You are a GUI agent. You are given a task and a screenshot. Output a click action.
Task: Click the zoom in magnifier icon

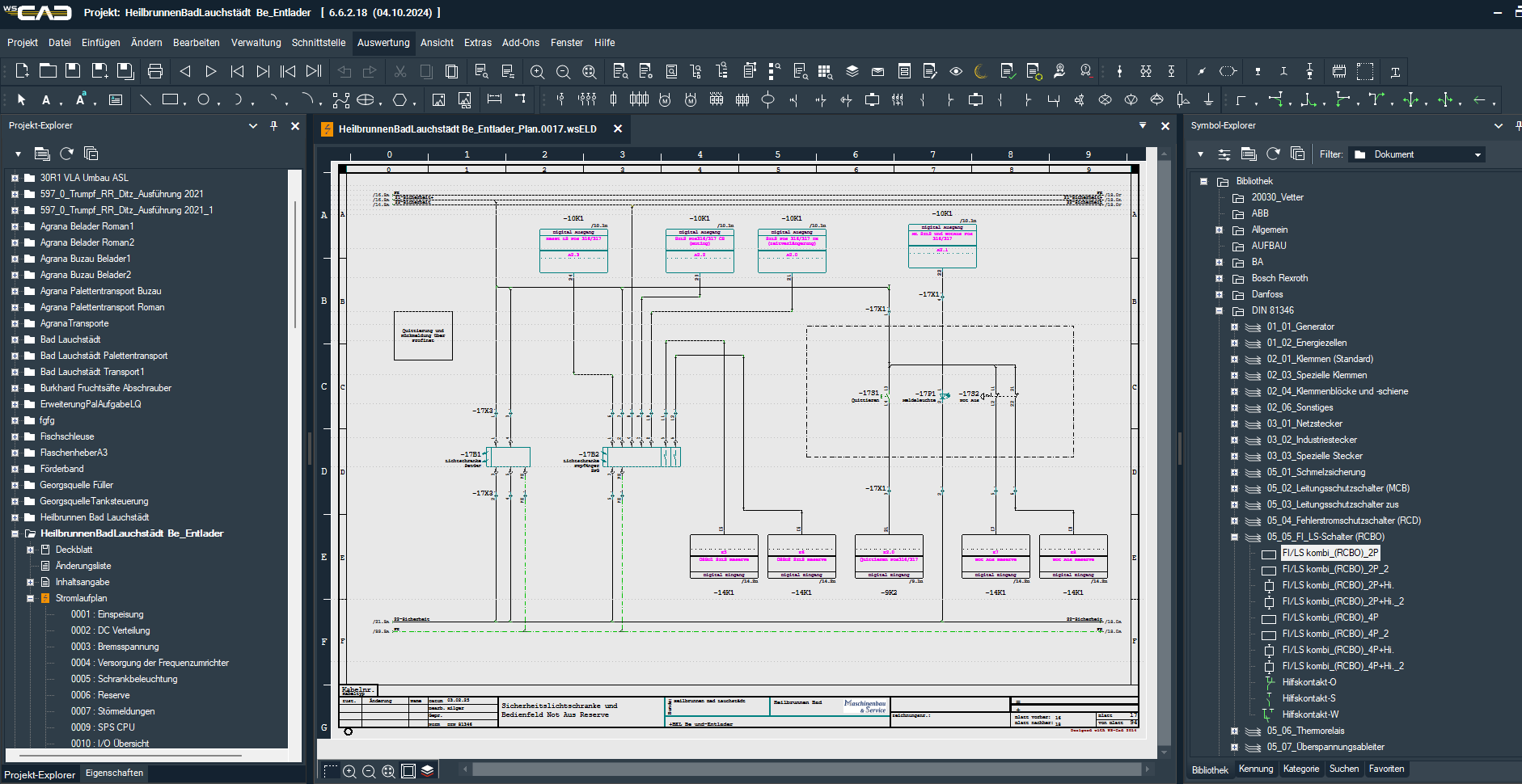537,72
